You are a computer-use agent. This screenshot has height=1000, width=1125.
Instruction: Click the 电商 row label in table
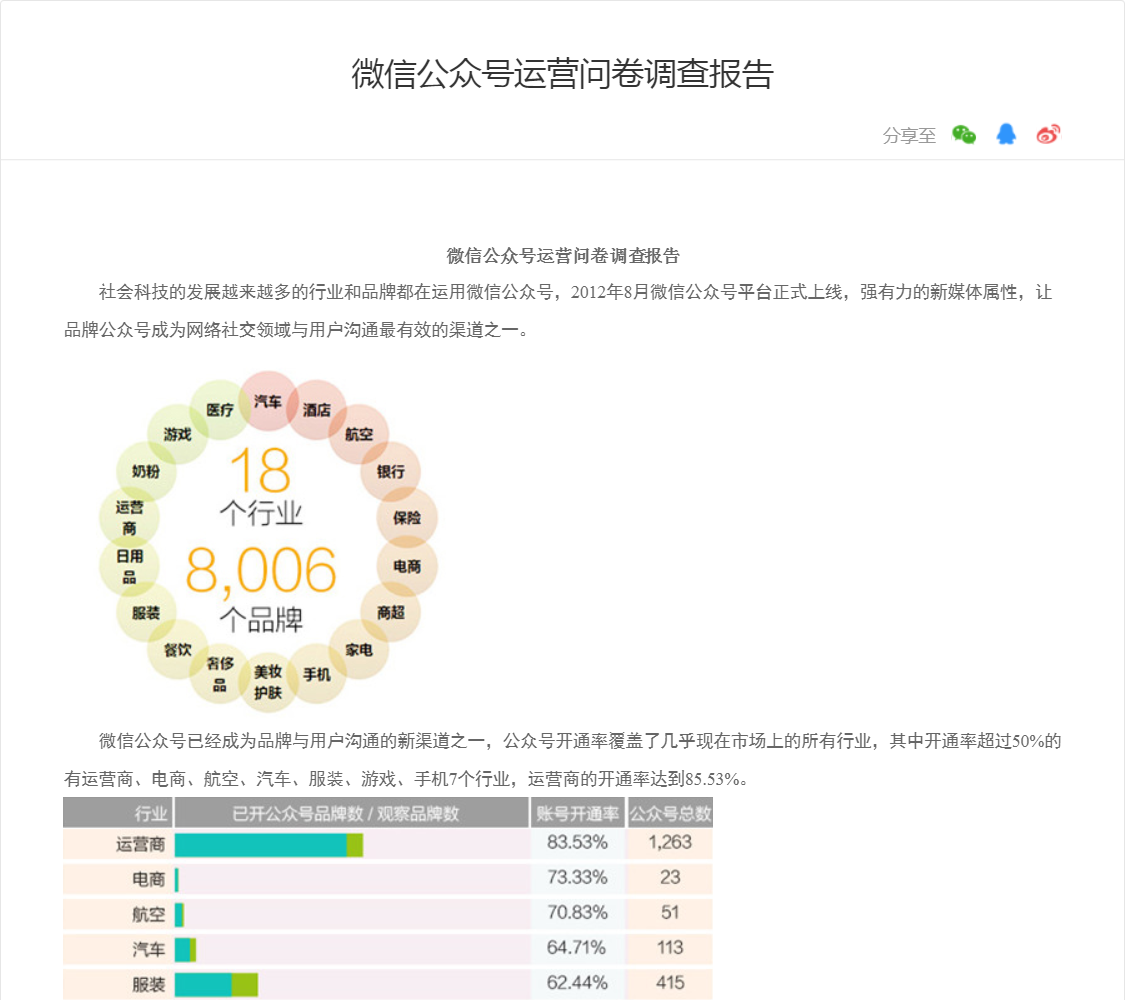[x=149, y=879]
